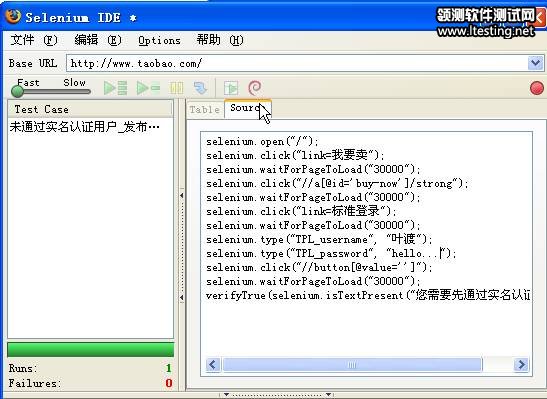Image resolution: width=547 pixels, height=399 pixels.
Task: Click the TPL_username type line
Action: coord(319,239)
